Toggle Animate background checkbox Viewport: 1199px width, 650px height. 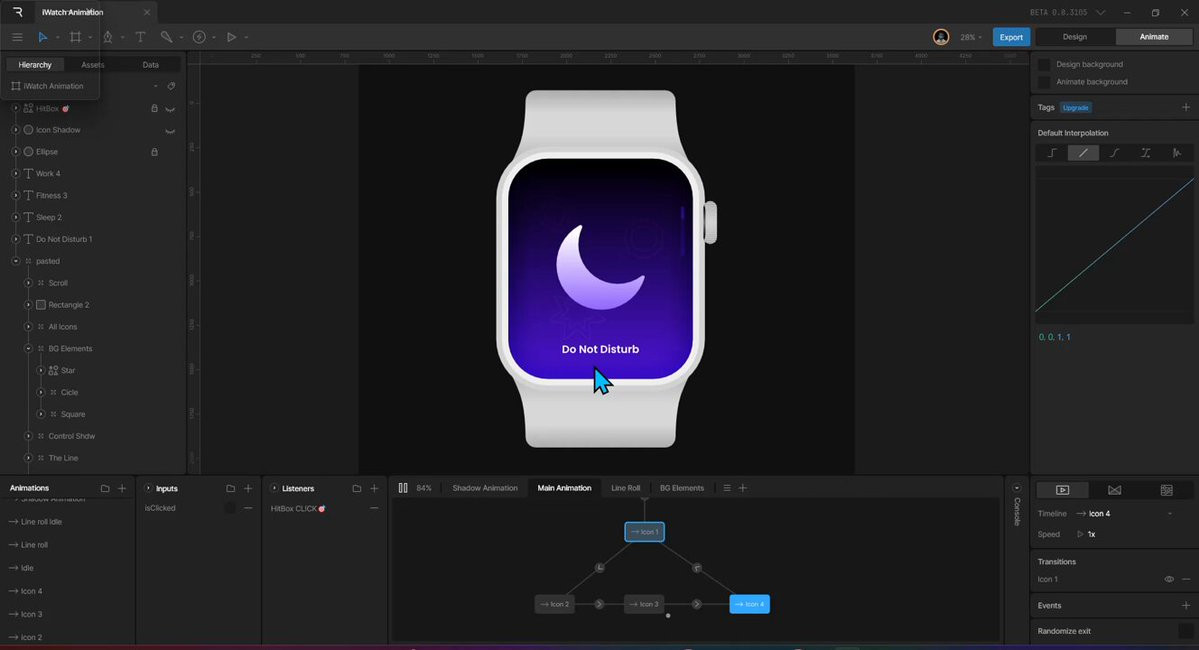[1044, 82]
